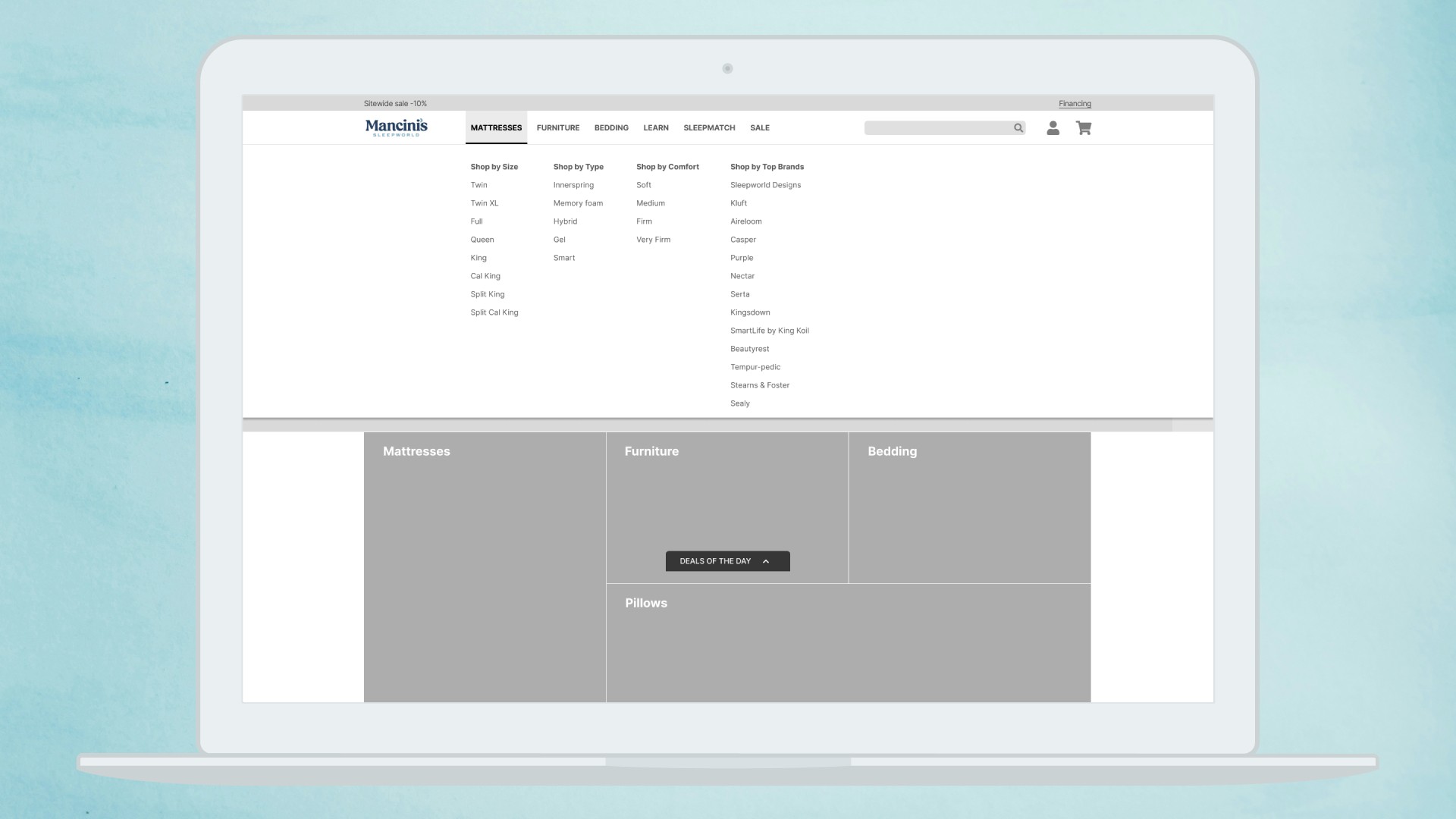Open the shopping cart icon
Screen dimensions: 1456x819
pos(1084,128)
